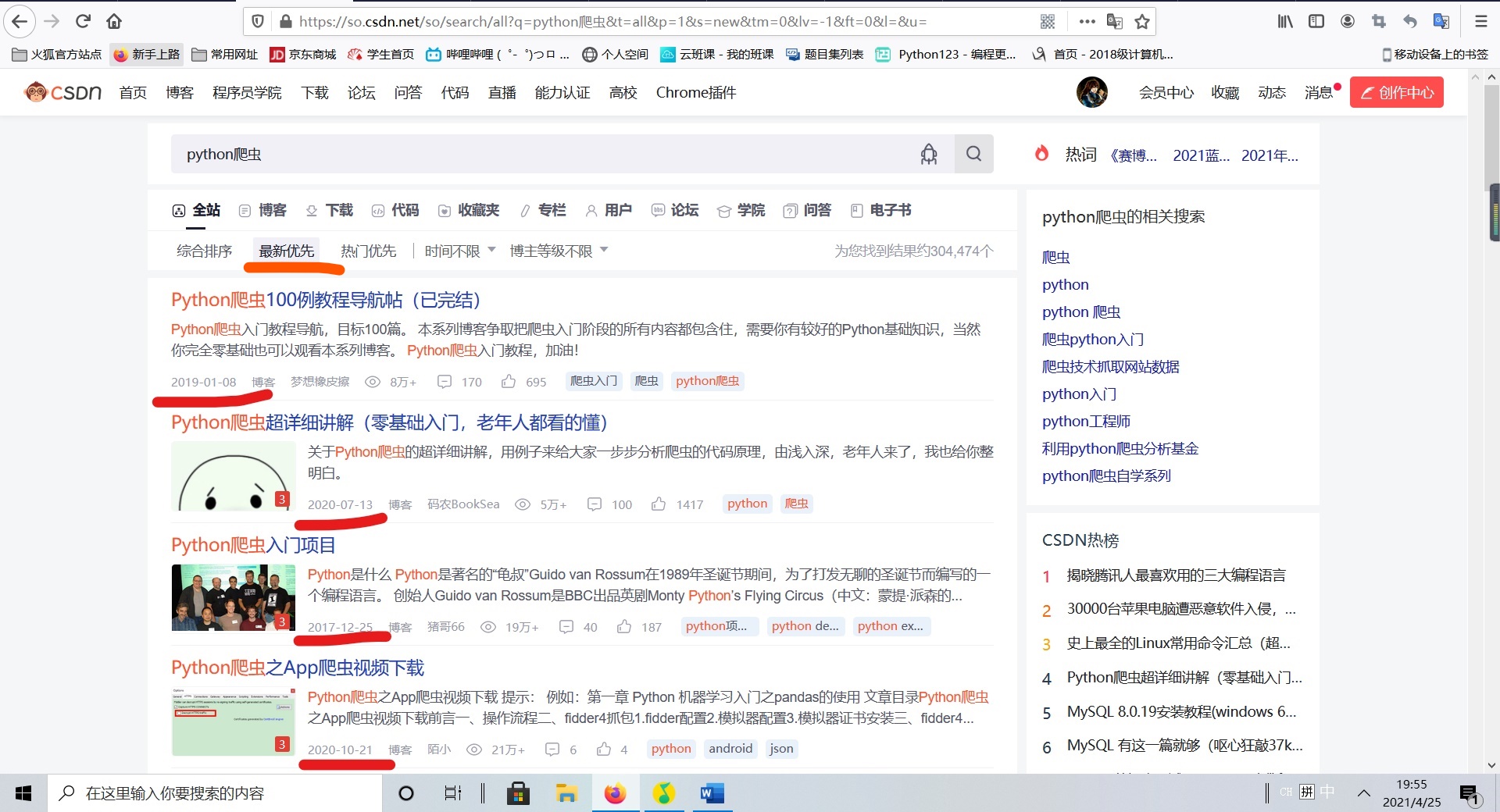Switch to the 问答 search tab

click(808, 210)
